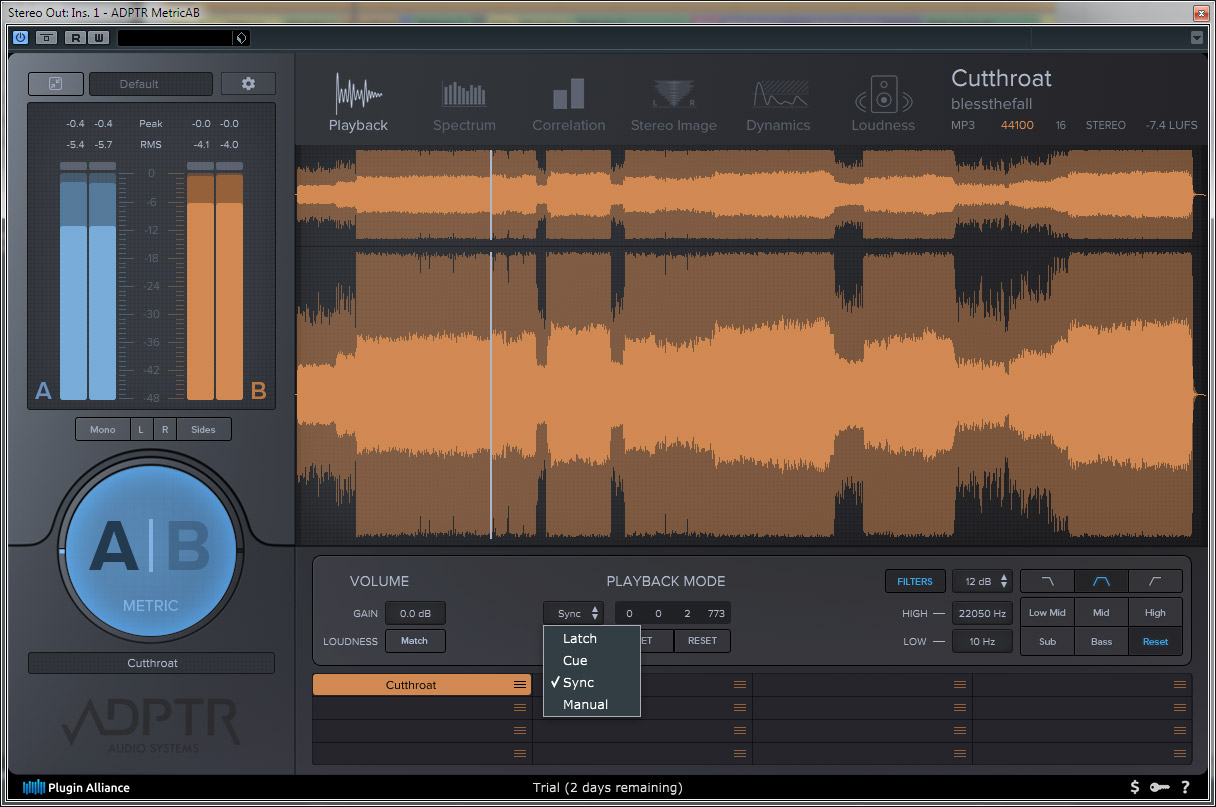Open the Loudness view

click(883, 105)
